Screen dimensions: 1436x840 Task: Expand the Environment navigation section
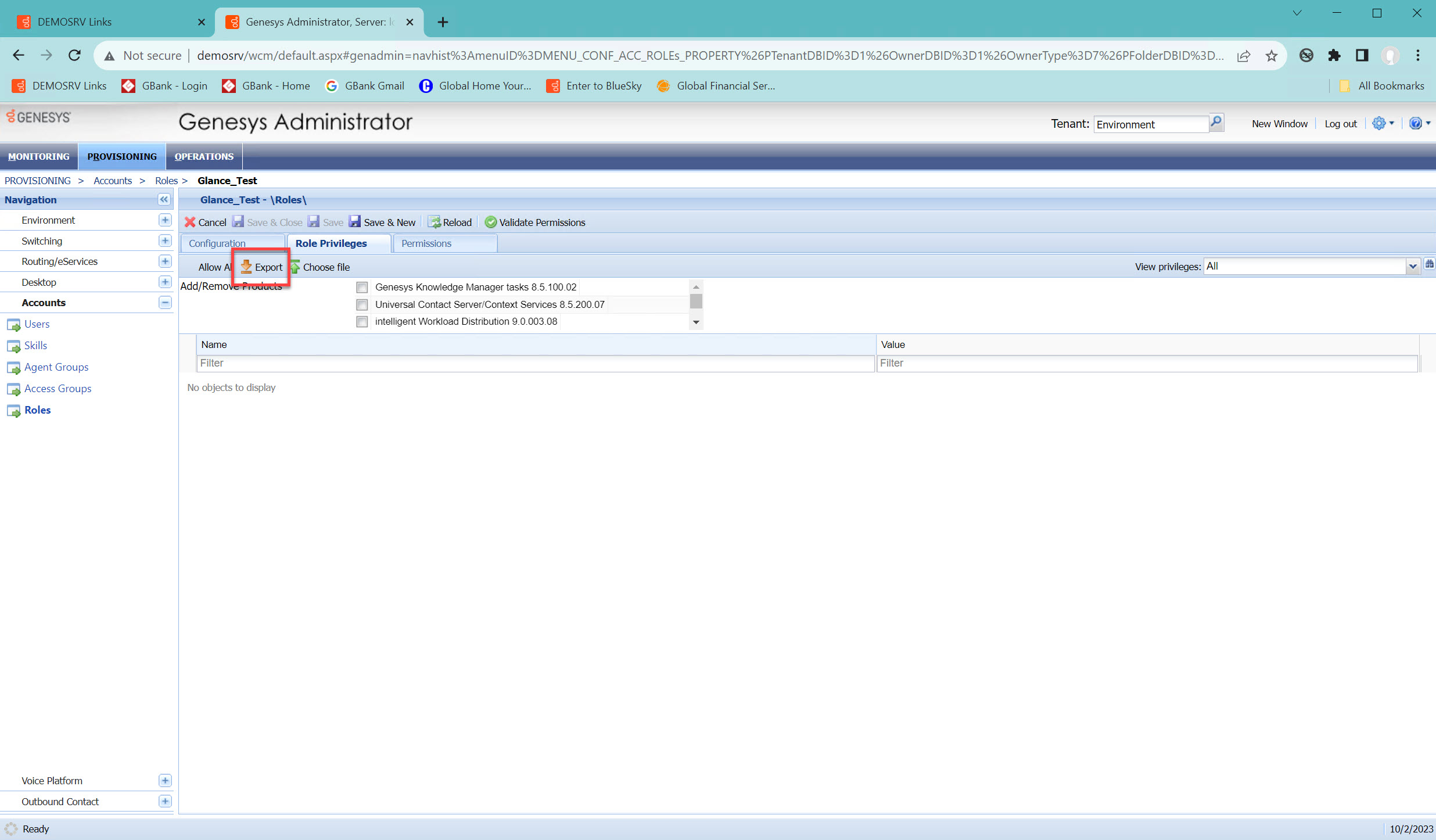(165, 220)
